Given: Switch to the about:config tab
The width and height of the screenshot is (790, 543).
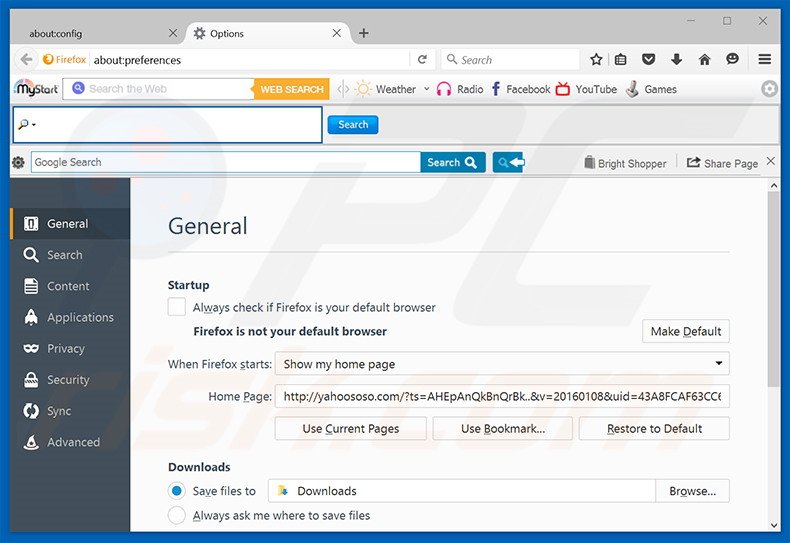Looking at the screenshot, I should [x=96, y=33].
